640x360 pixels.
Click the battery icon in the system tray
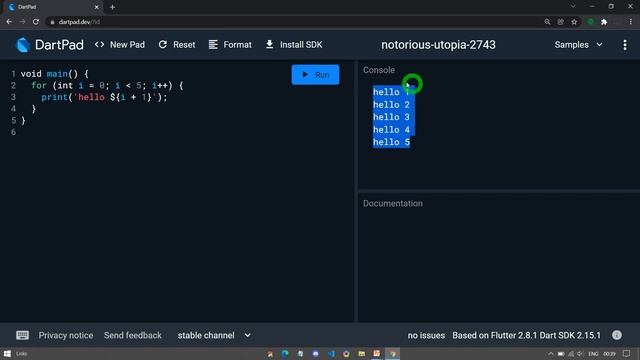(561, 354)
